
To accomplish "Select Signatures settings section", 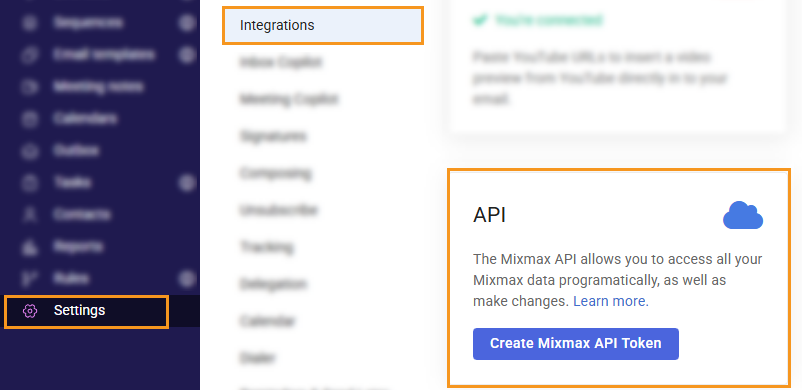I will 273,136.
